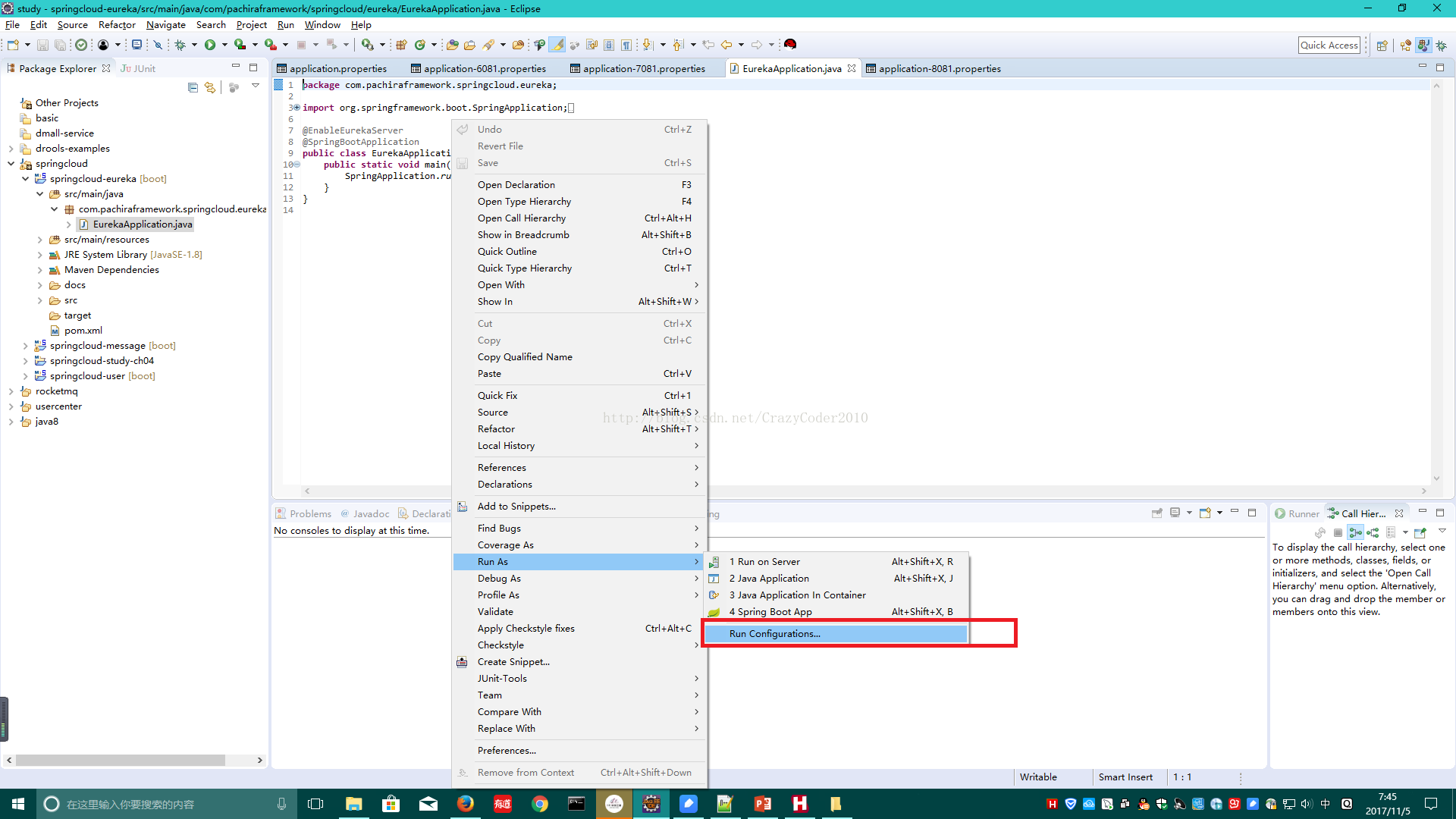The width and height of the screenshot is (1456, 819).
Task: Choose Run Configurations... from submenu
Action: point(836,633)
